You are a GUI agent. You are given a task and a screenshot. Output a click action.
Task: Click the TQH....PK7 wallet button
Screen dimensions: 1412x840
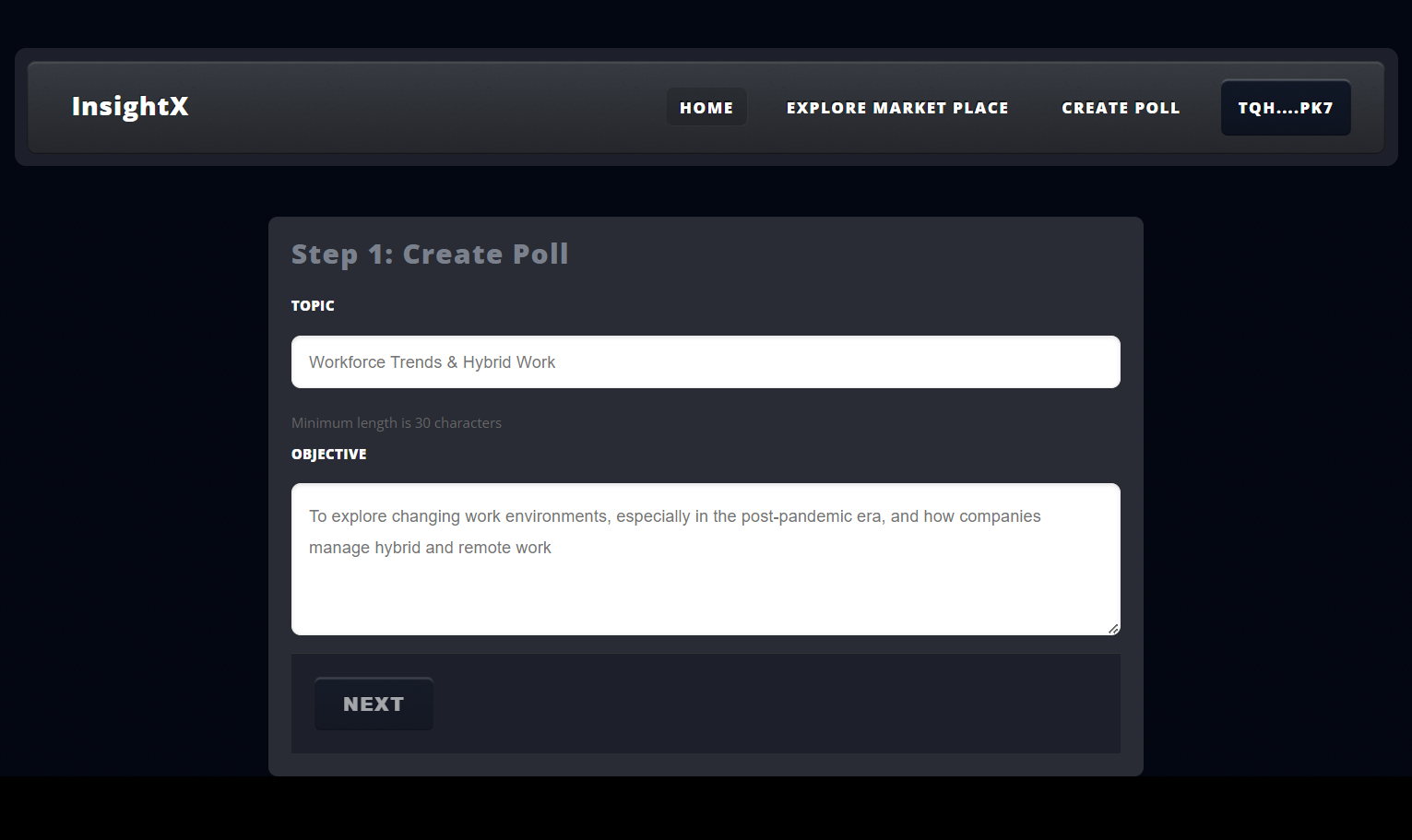pos(1286,108)
